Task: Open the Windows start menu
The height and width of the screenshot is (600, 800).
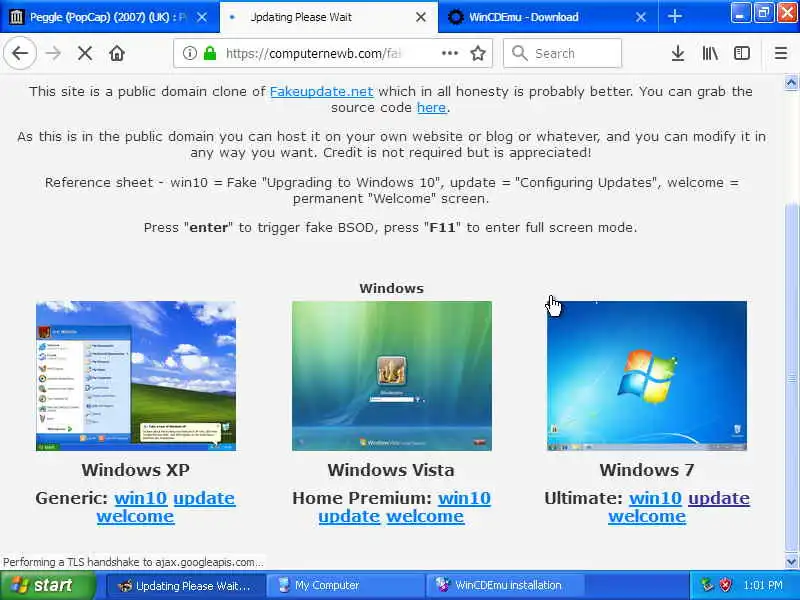Action: click(x=48, y=585)
